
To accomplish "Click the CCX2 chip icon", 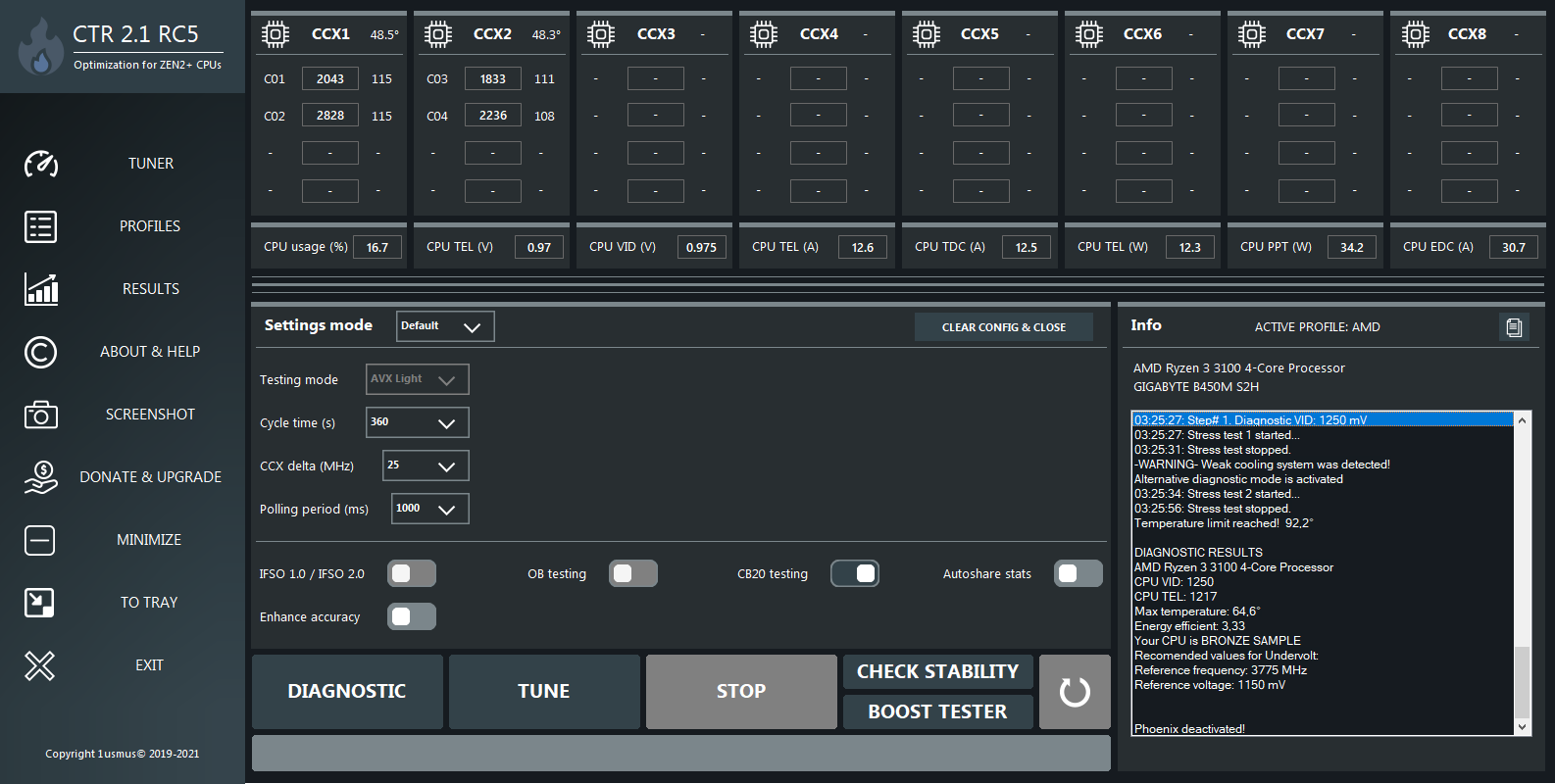I will click(438, 34).
